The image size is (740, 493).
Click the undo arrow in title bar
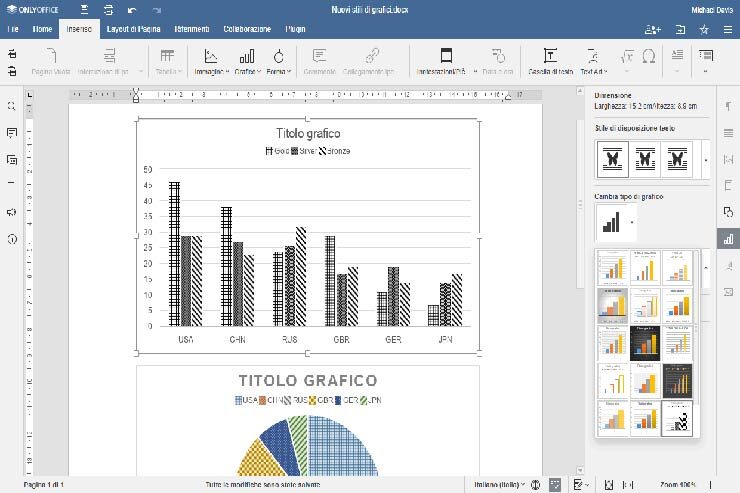coord(132,10)
